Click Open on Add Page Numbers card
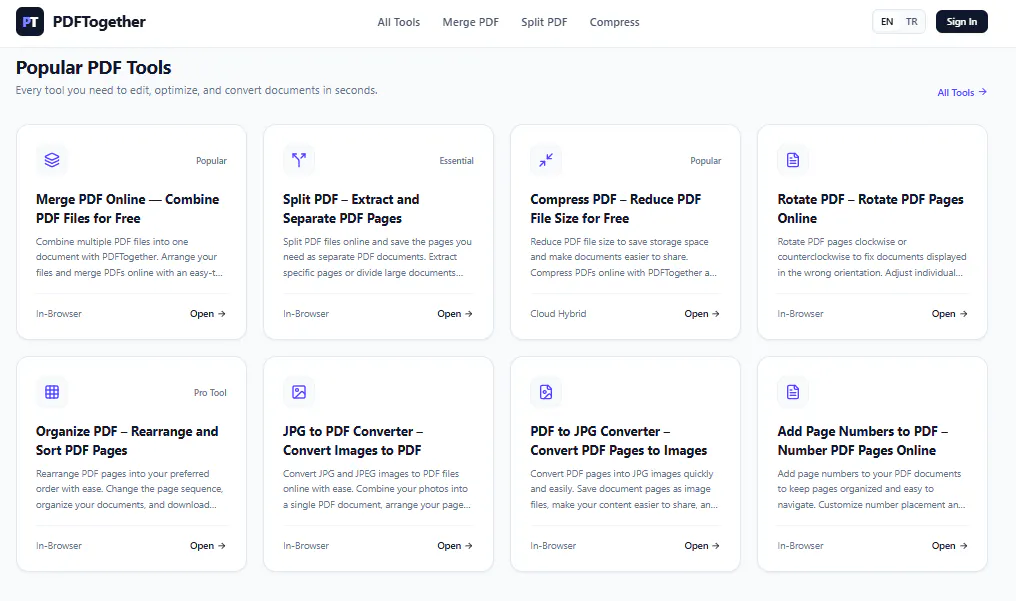This screenshot has height=601, width=1016. (x=949, y=545)
